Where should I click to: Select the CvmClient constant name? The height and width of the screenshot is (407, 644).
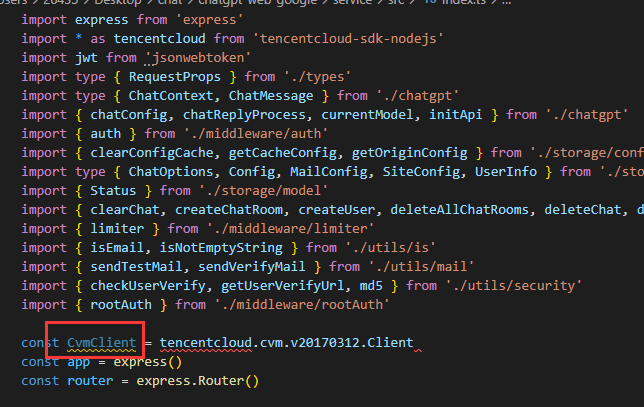[101, 343]
